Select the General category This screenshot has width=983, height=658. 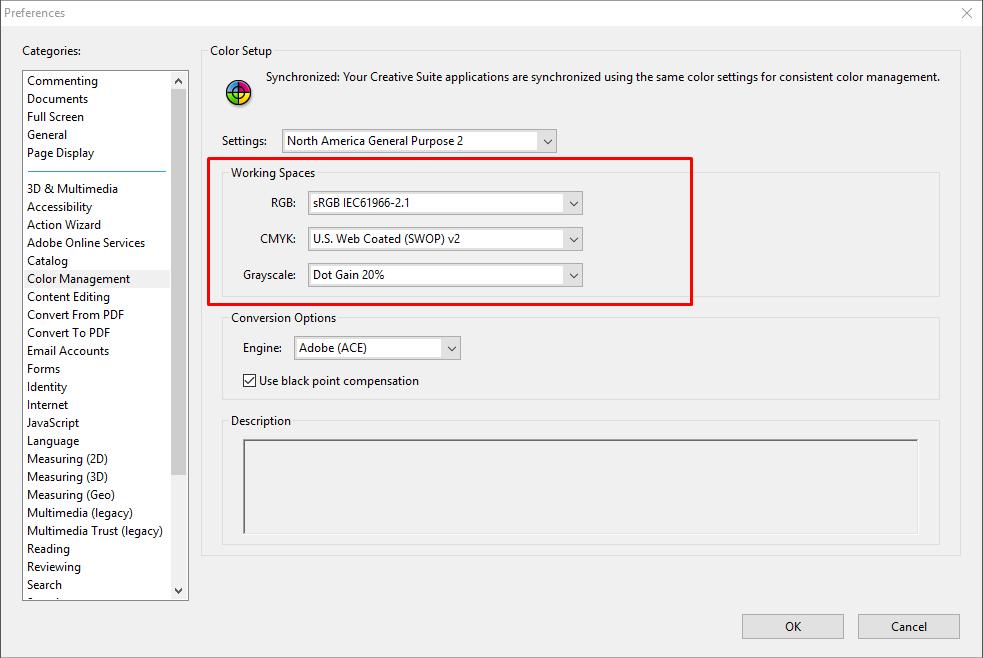[98, 135]
